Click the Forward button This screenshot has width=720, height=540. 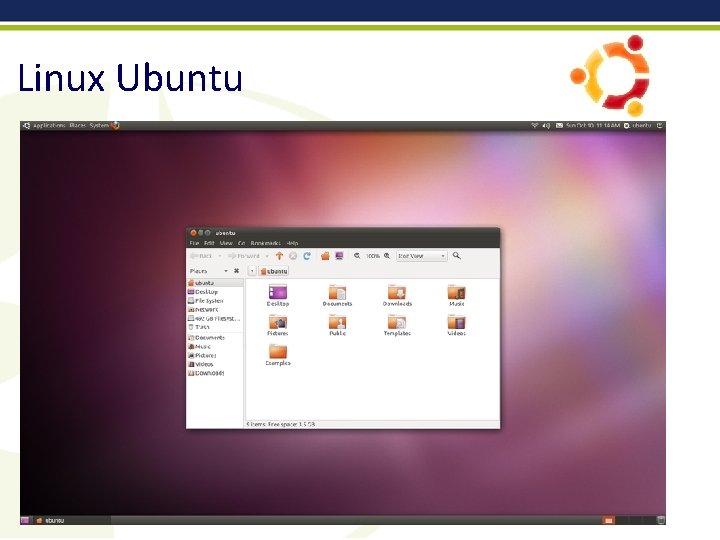coord(245,256)
